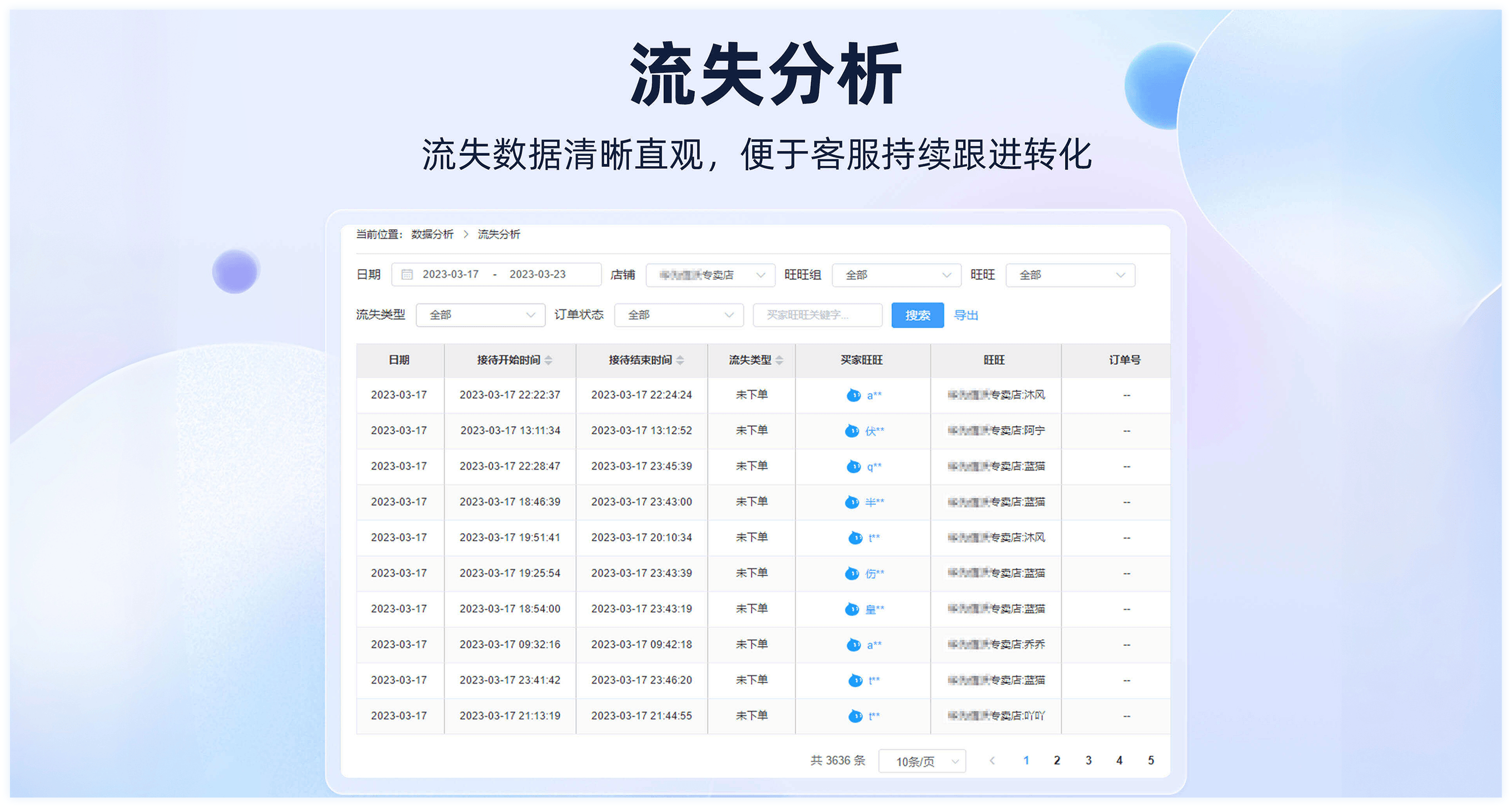This screenshot has width=1512, height=807.
Task: Click start time 2023-03-17 19:25:54
Action: click(x=510, y=573)
